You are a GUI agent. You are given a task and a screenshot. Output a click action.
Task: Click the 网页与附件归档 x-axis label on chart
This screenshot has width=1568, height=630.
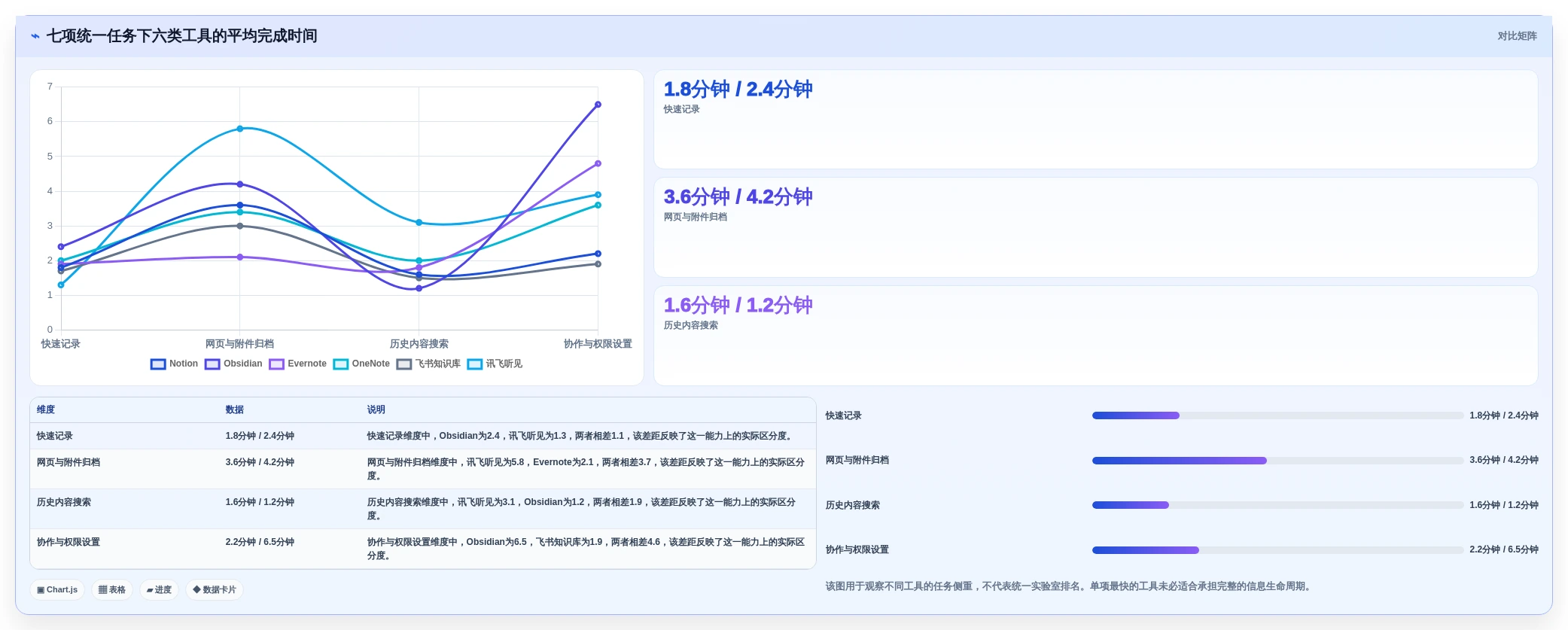point(240,344)
